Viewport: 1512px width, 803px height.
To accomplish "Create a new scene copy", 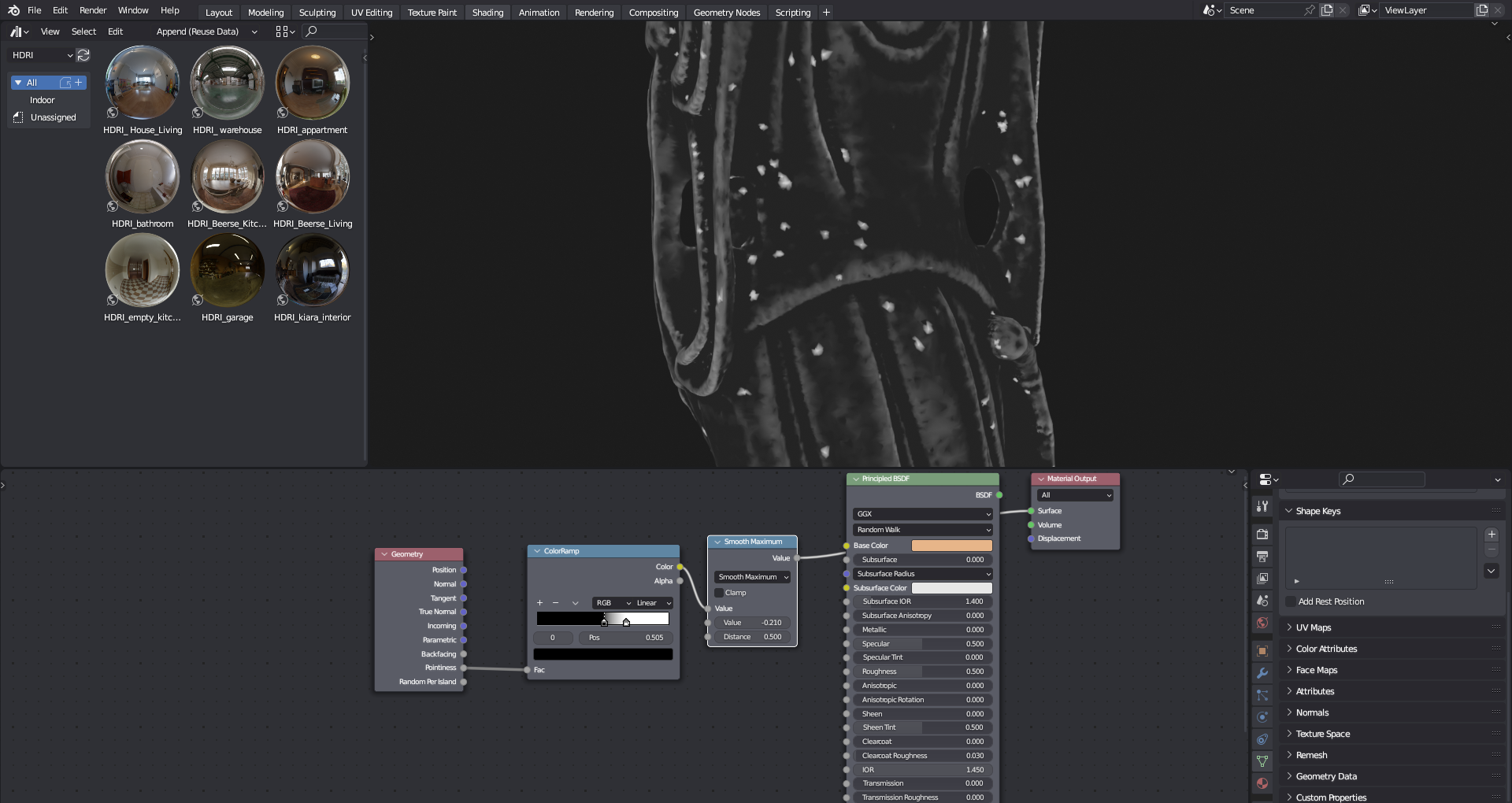I will (x=1327, y=10).
